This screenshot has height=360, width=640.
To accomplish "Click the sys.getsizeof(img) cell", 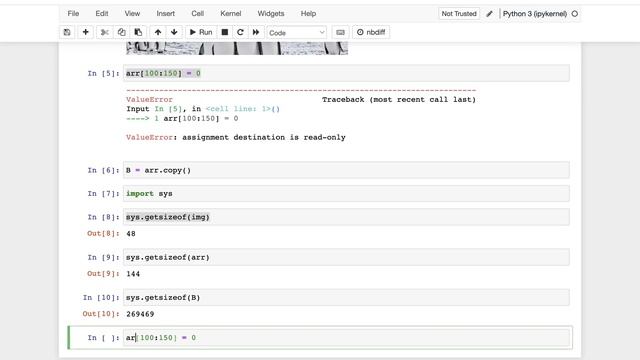I will (346, 217).
